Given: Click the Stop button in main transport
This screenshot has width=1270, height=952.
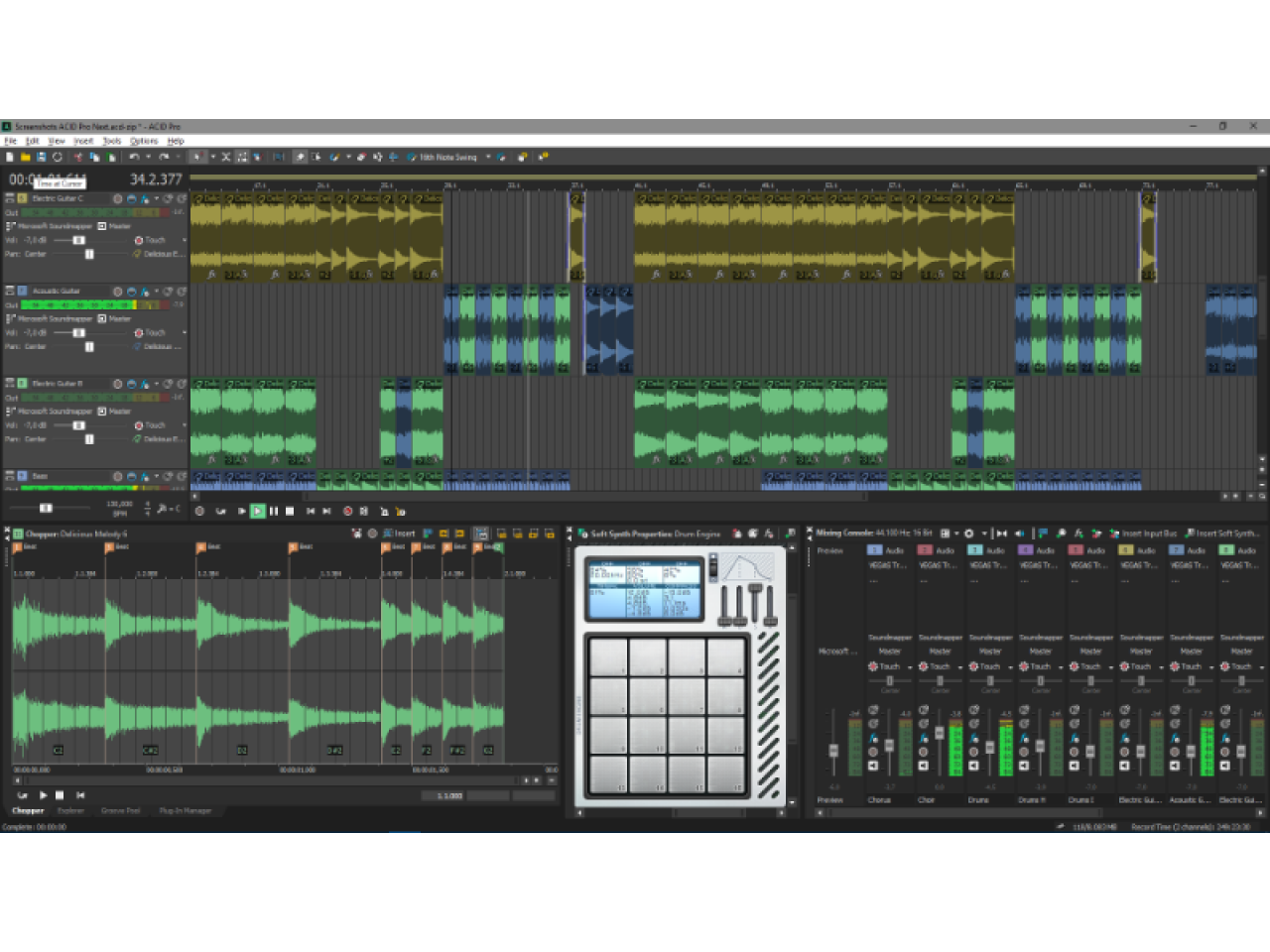Looking at the screenshot, I should 290,511.
